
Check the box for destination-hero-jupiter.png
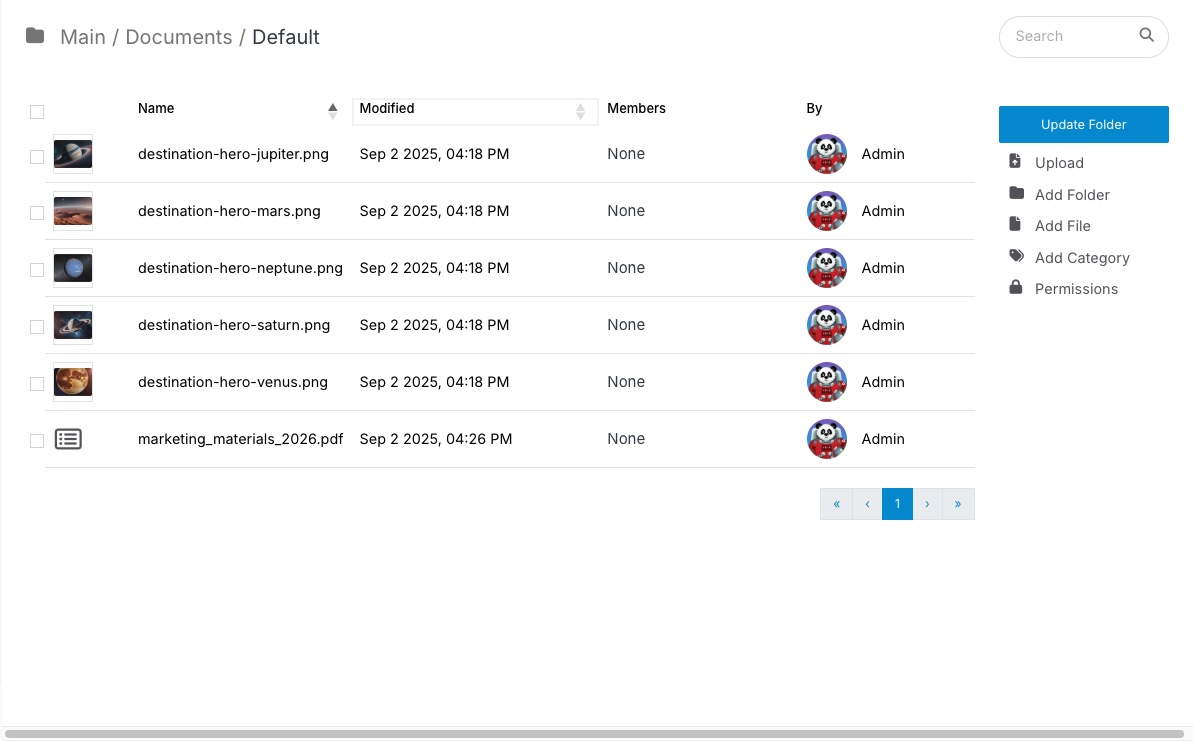click(x=37, y=156)
